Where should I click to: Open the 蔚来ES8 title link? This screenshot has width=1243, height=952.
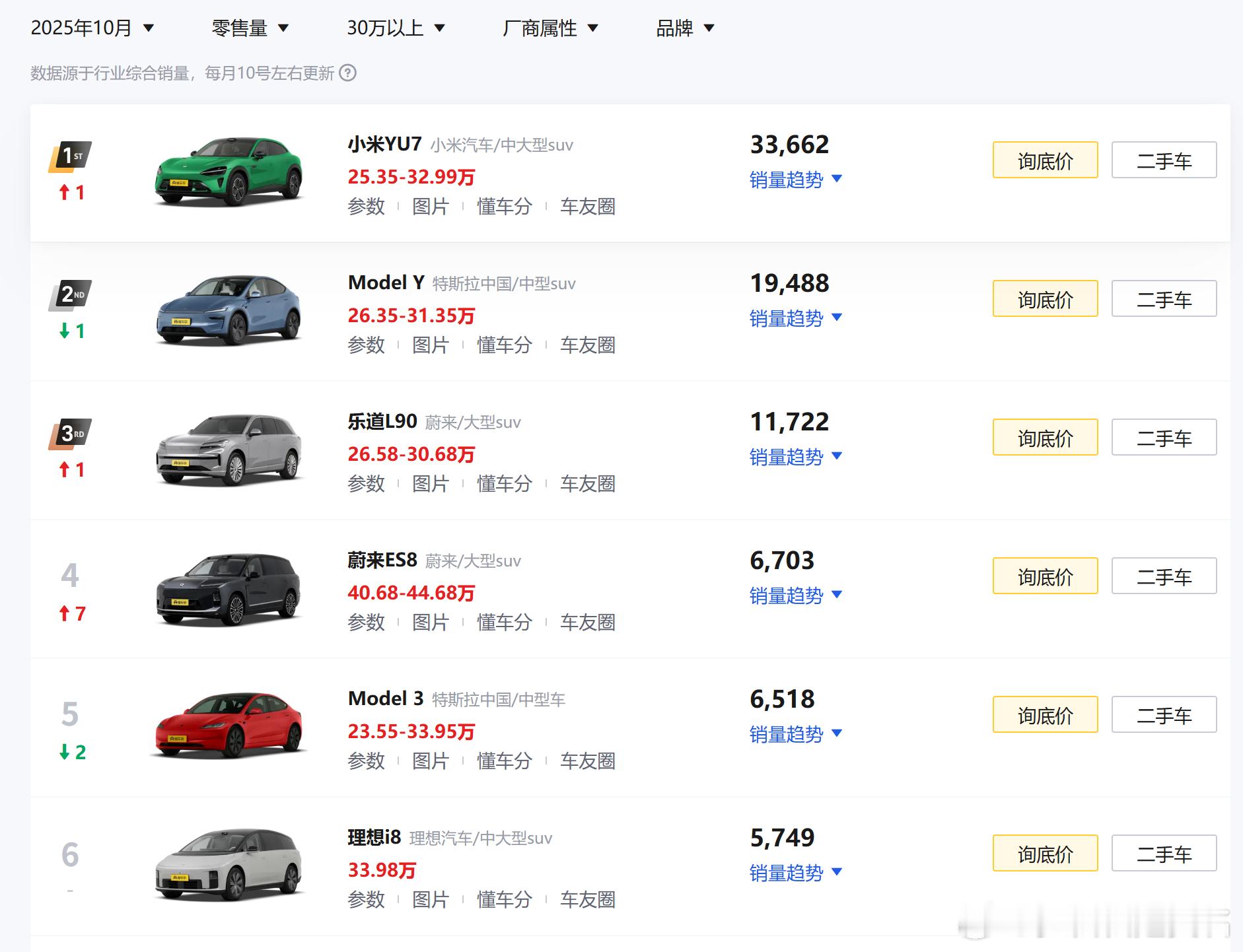coord(382,560)
